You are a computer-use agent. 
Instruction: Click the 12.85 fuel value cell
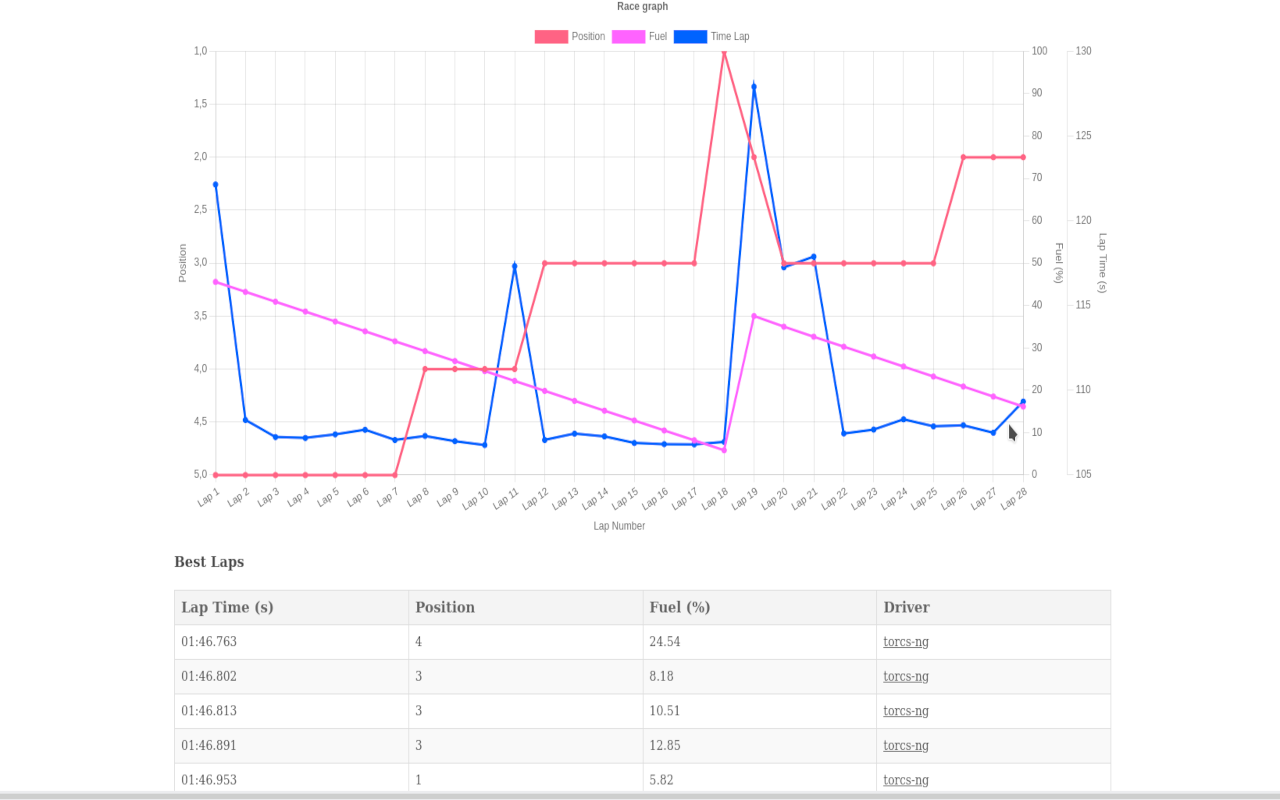tap(760, 745)
